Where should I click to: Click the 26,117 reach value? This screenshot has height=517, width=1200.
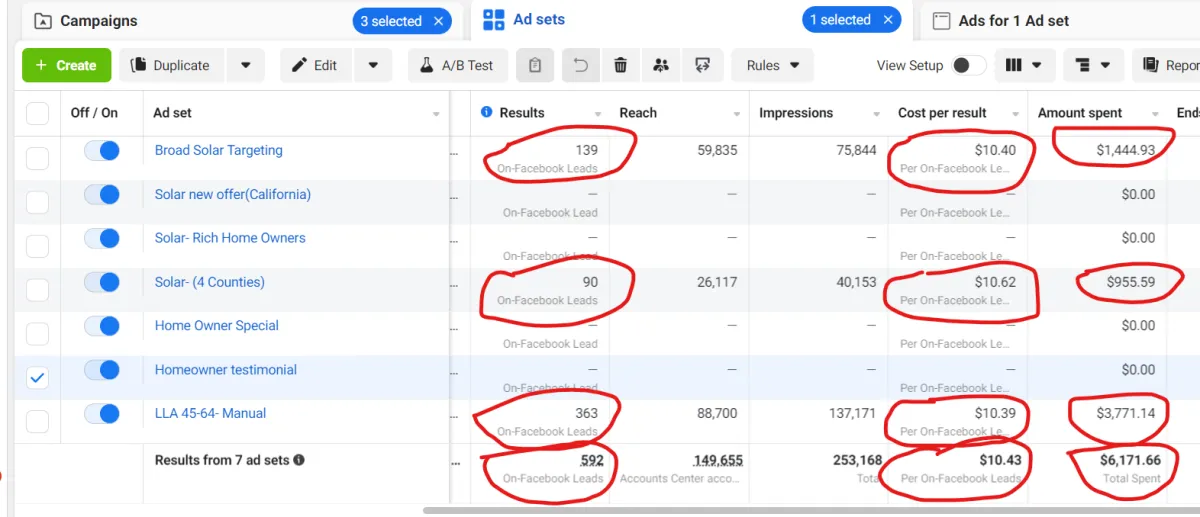[716, 282]
